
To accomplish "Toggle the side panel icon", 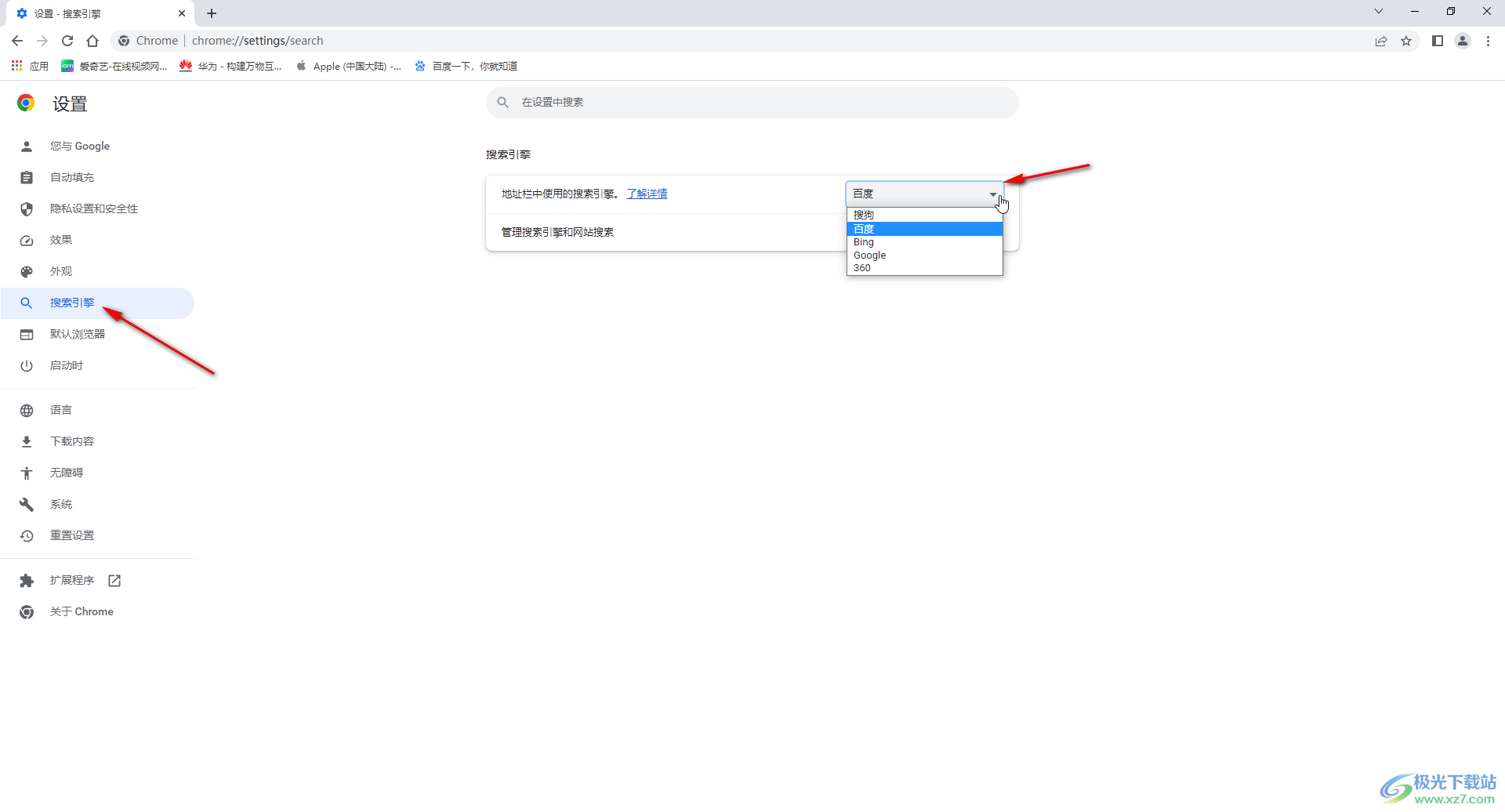I will (1438, 41).
